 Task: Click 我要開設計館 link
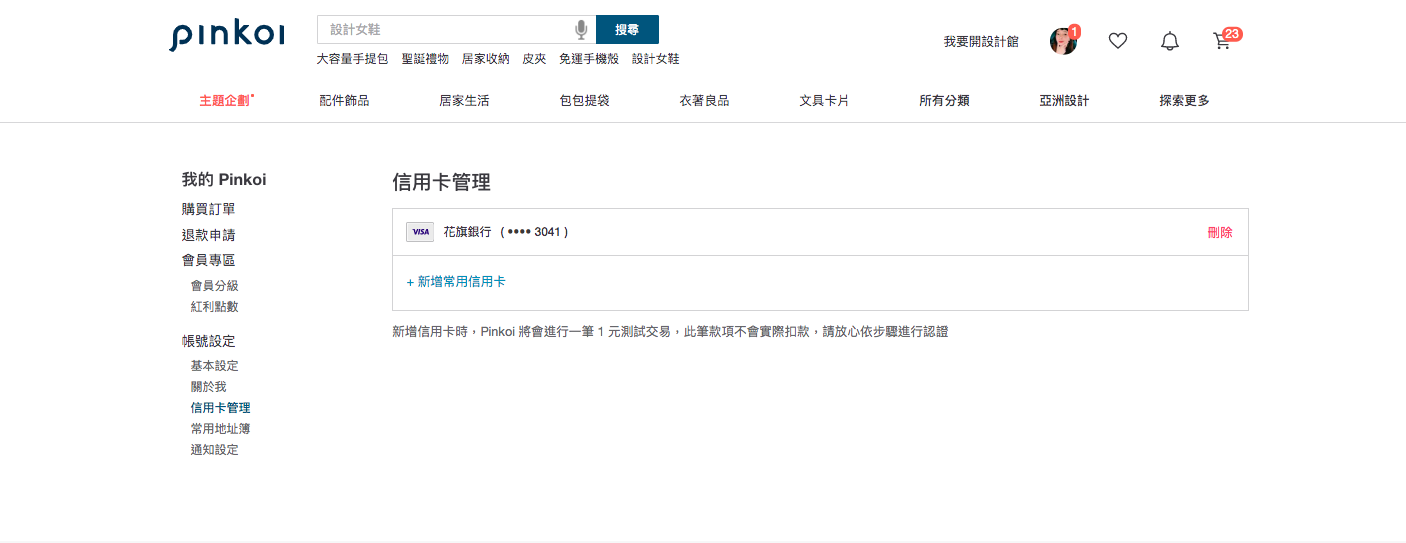(981, 42)
